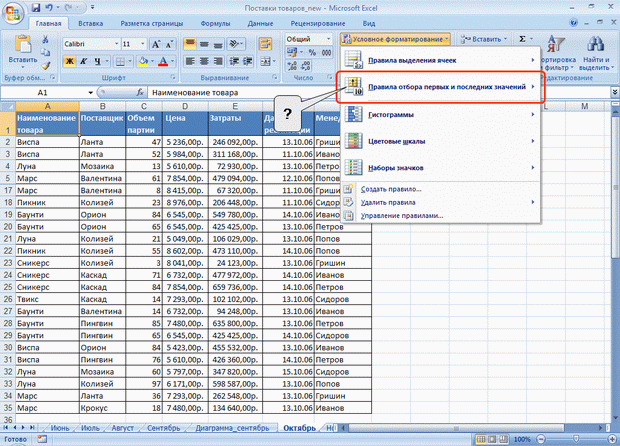Screen dimensions: 620x446
Task: Open Найти и выделить binoculars
Action: pyautogui.click(x=596, y=53)
